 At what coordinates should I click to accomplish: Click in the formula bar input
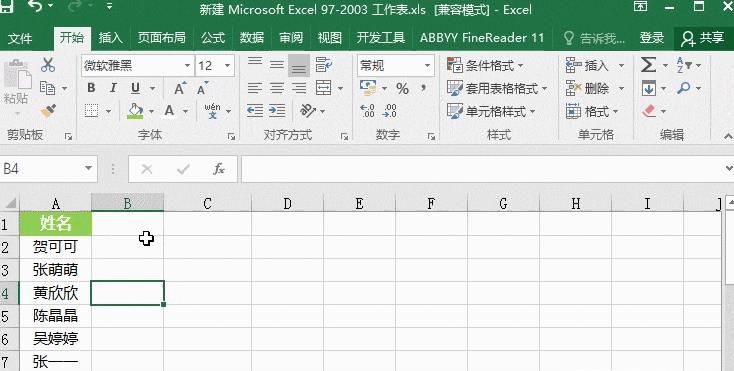[x=482, y=169]
